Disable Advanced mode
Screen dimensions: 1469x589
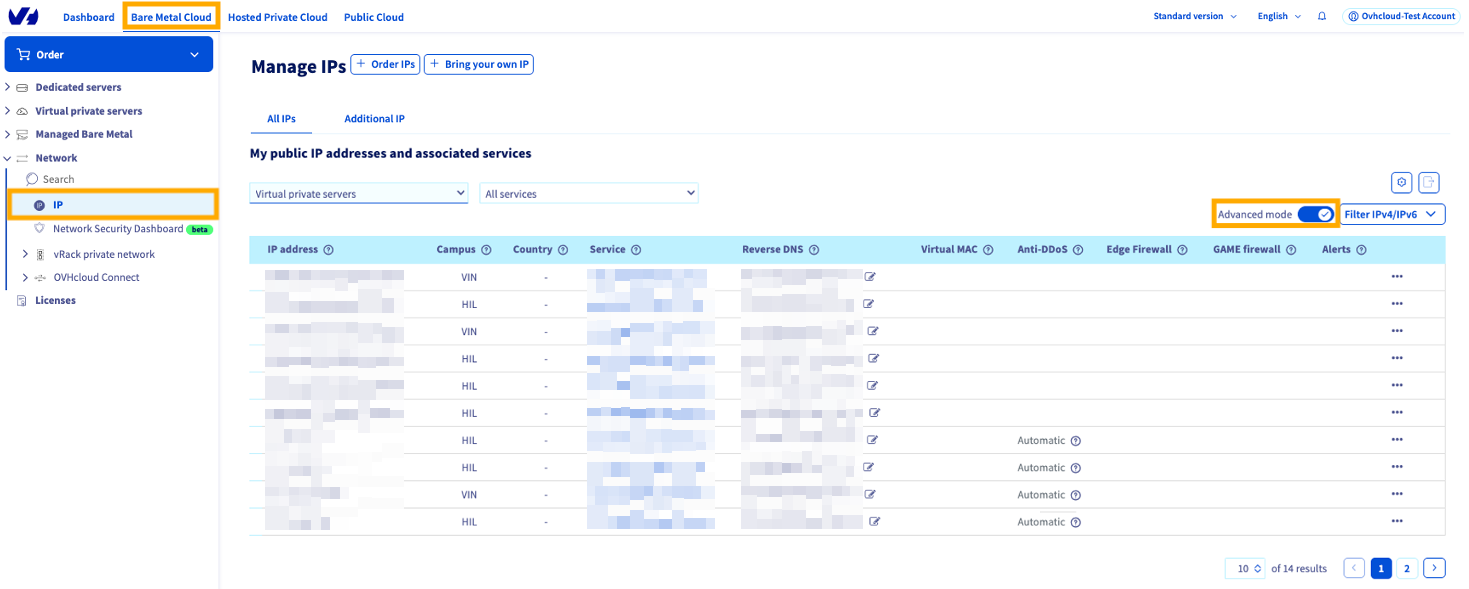click(x=1315, y=213)
